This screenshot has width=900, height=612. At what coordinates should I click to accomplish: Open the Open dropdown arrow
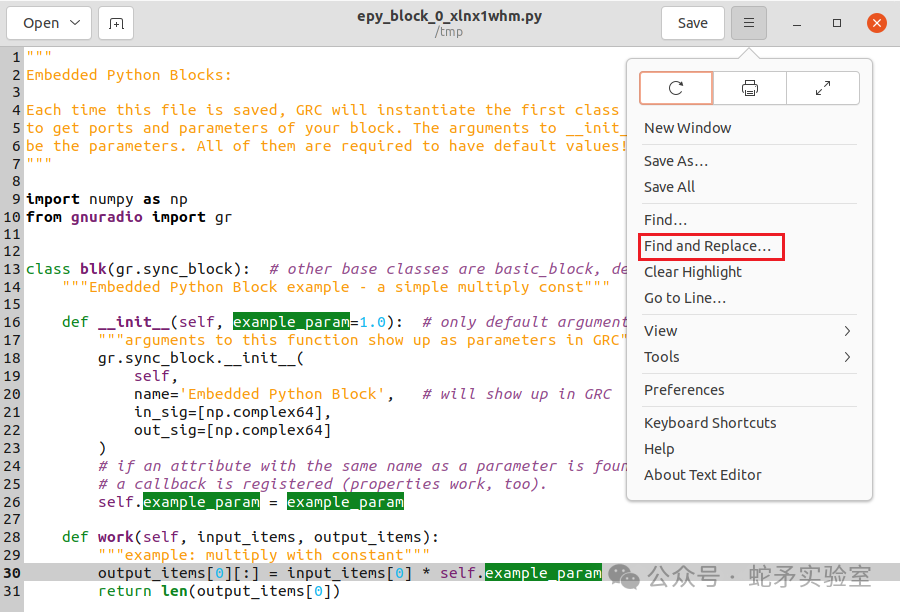75,23
